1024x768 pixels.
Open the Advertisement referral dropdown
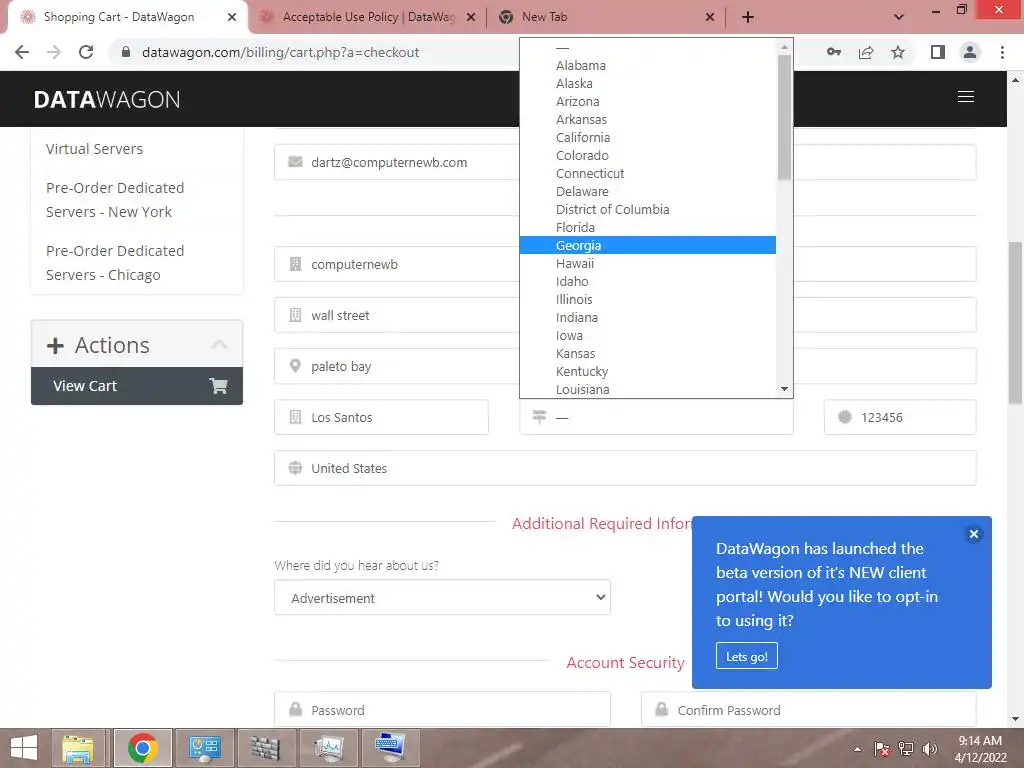[x=442, y=598]
